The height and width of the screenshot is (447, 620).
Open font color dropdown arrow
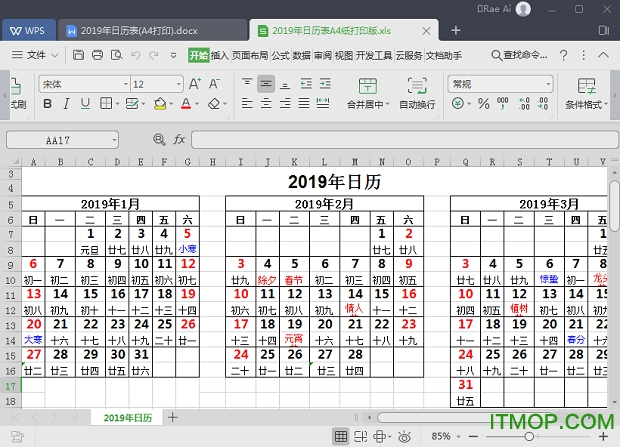[x=197, y=104]
